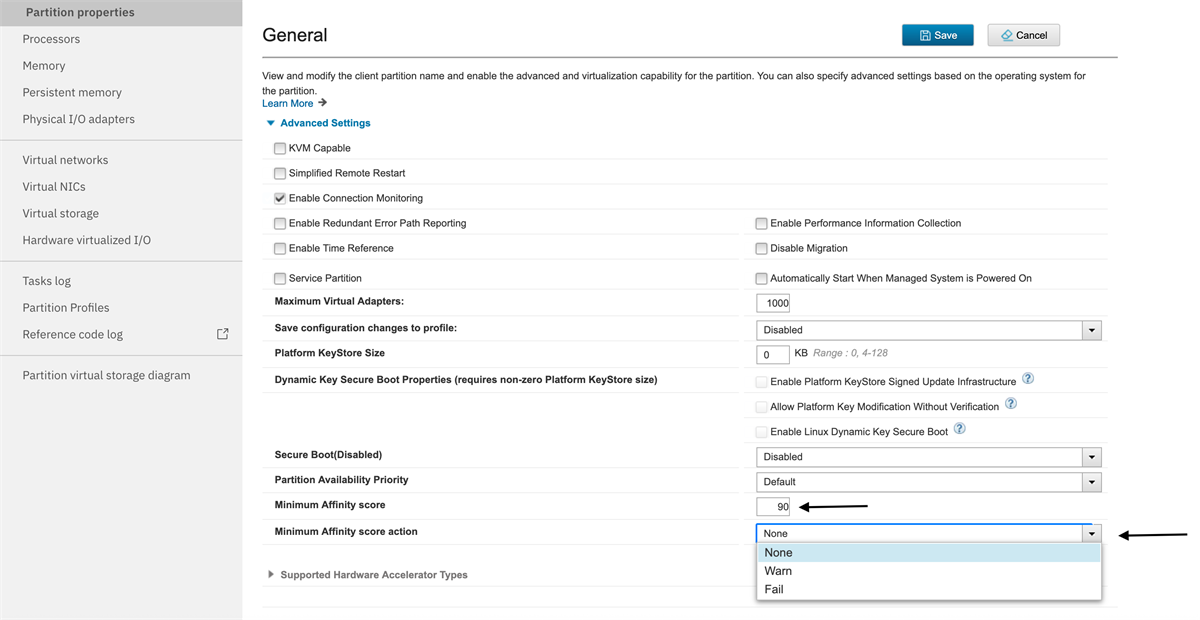
Task: Open Hardware virtualized I/O
Action: (87, 240)
